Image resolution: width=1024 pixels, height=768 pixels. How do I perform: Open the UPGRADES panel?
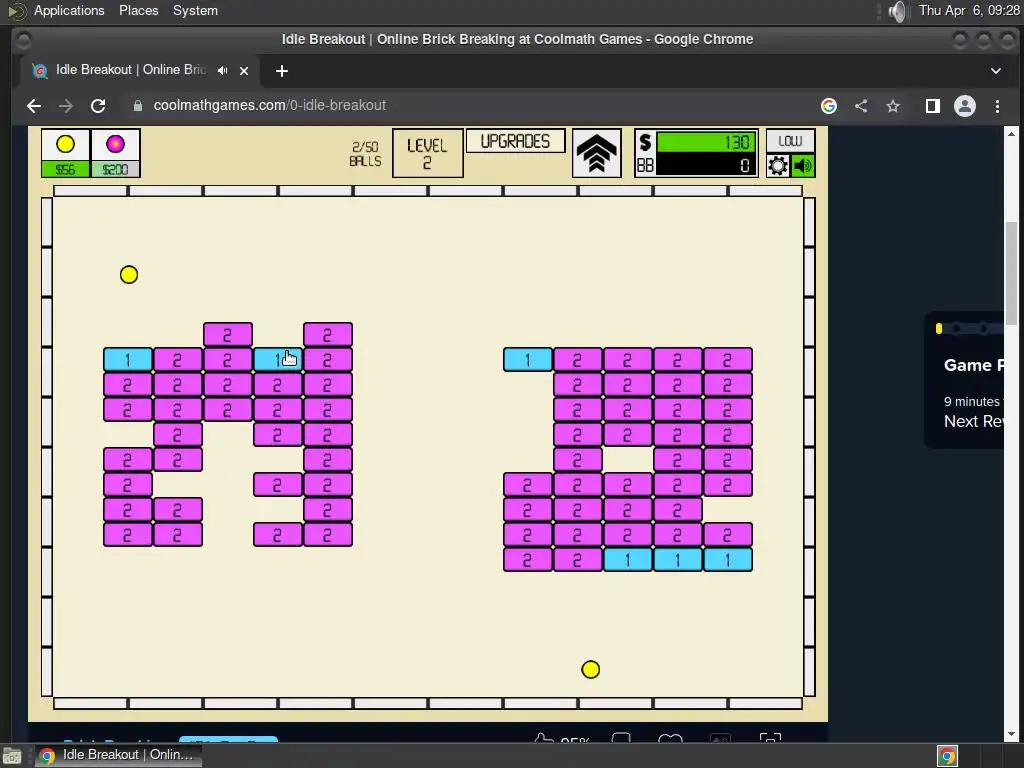click(515, 141)
